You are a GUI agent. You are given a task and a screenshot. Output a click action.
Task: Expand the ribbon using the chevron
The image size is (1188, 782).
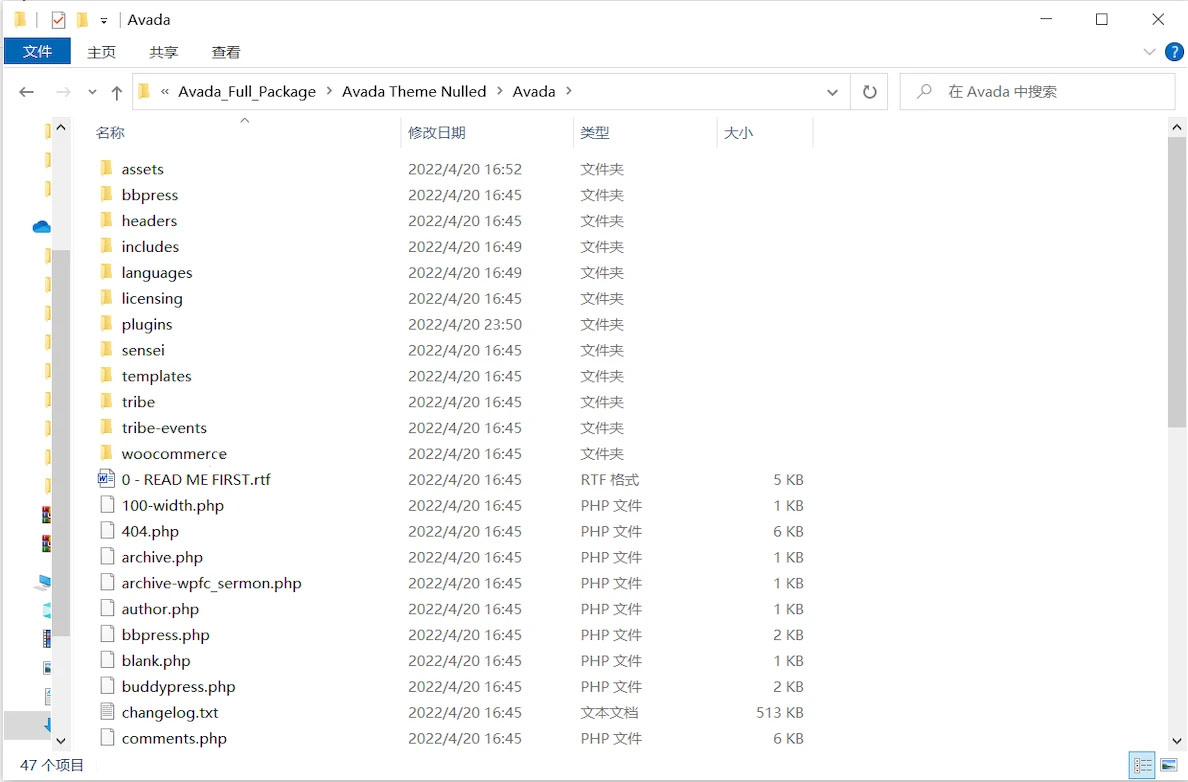point(1149,52)
